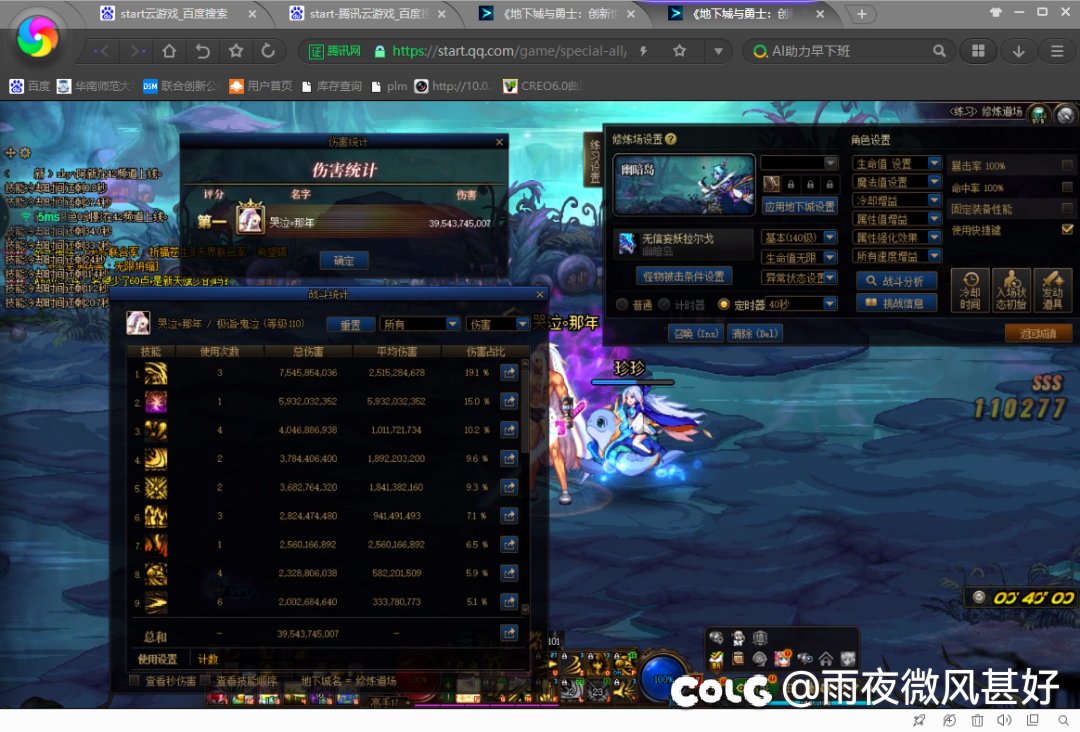Screen dimensions: 1080x732
Task: Switch to the start云游戏_百度搜索 tab
Action: coord(178,14)
